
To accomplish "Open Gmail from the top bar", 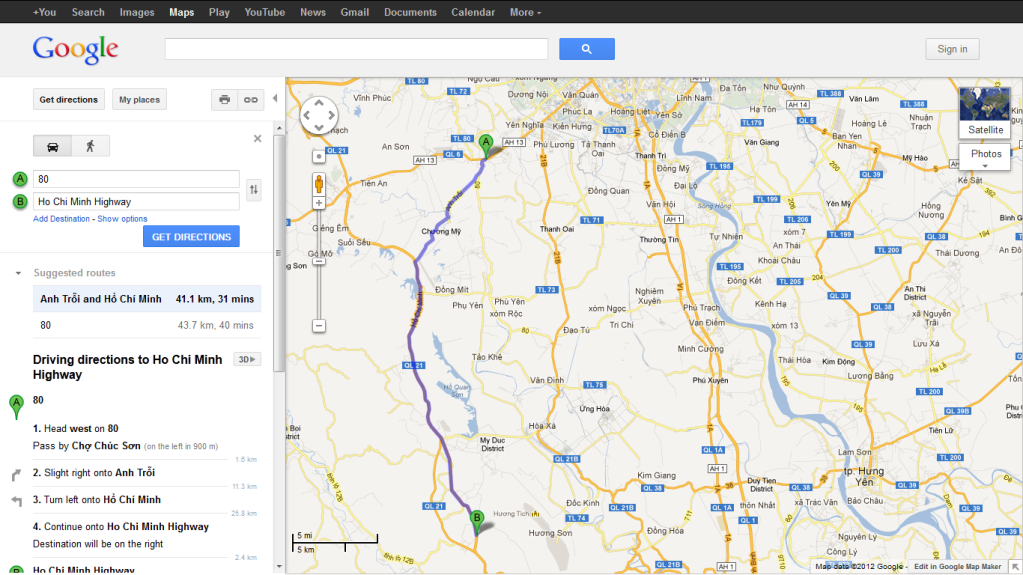I will pos(354,12).
